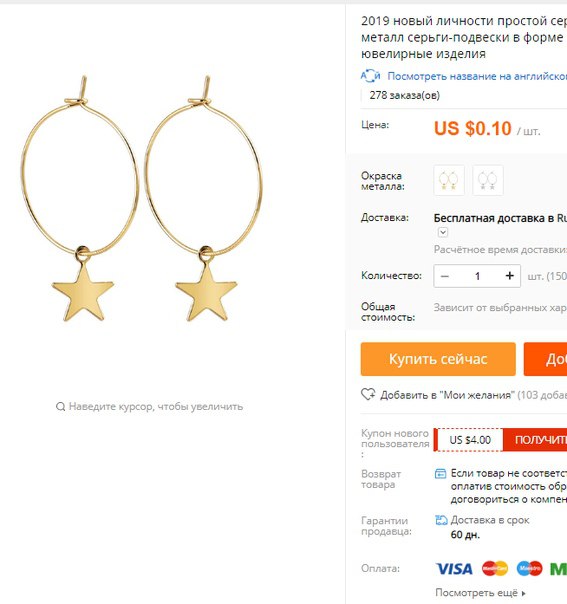This screenshot has height=604, width=567.
Task: Increase quantity with the plus button
Action: click(509, 276)
